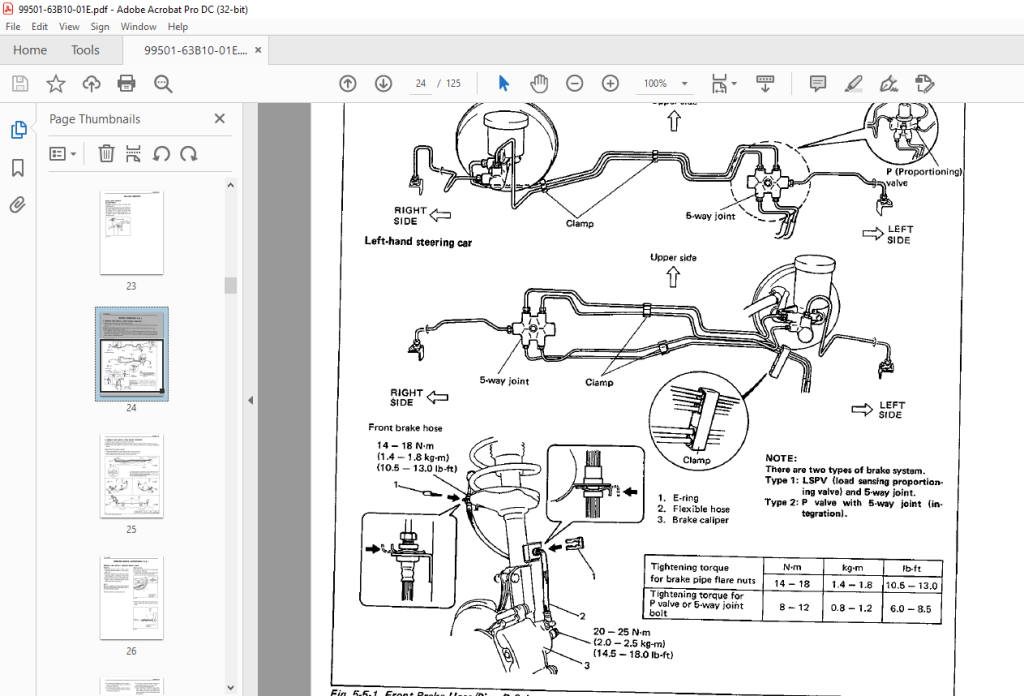Activate the selection arrow tool

tap(504, 84)
